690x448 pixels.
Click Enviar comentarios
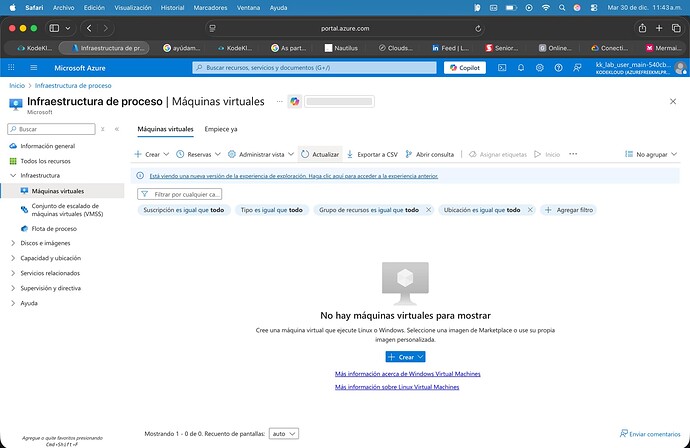coord(650,434)
